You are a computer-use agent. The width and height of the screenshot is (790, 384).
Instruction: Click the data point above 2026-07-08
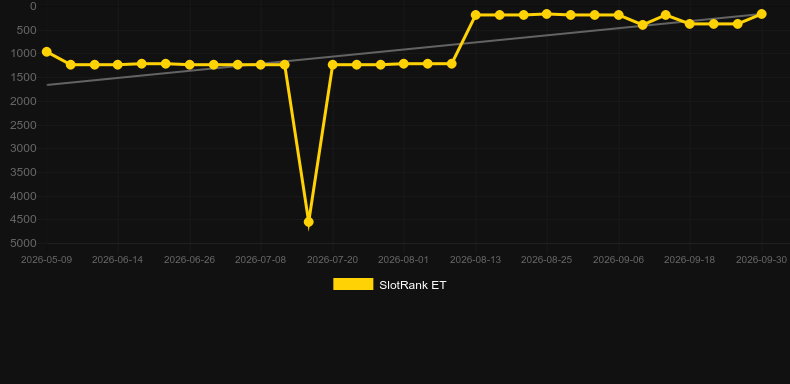coord(260,65)
